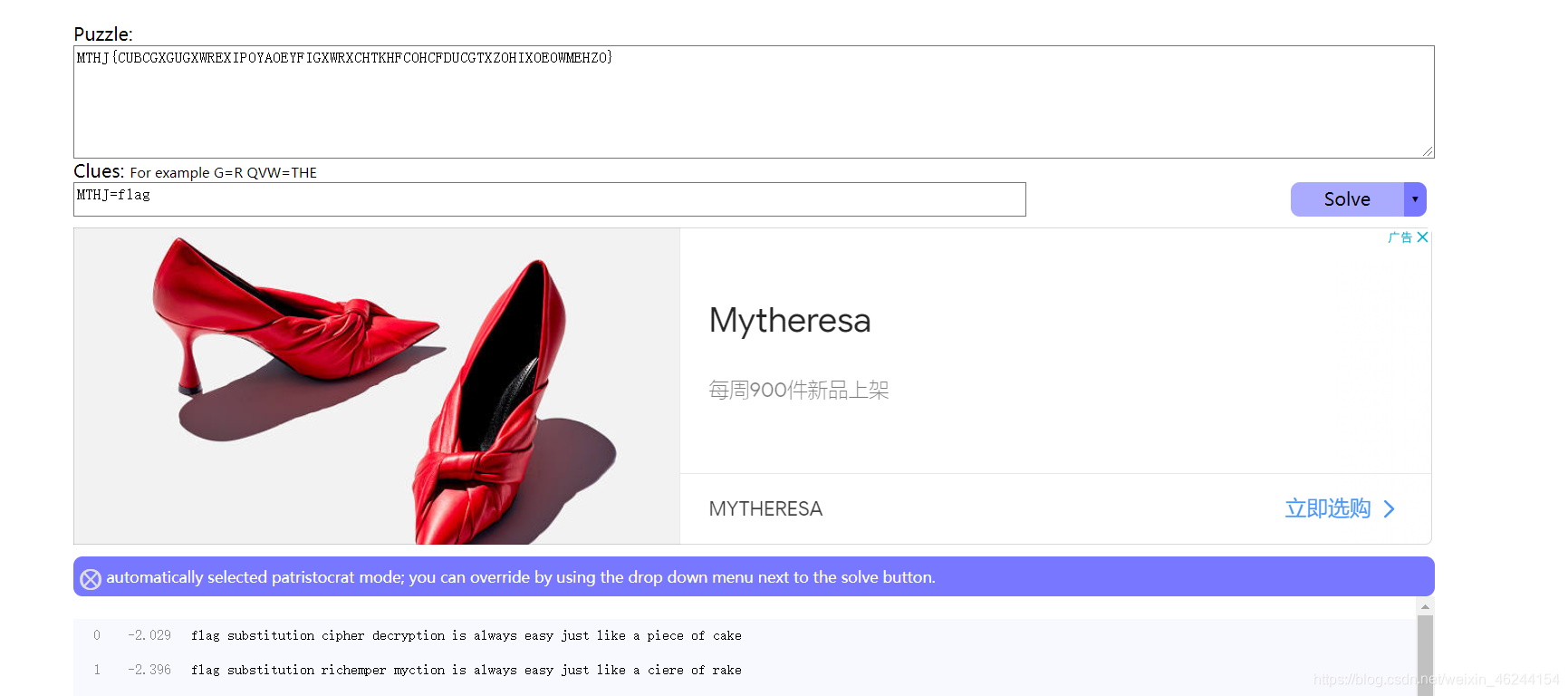Click the score -2.396 value
This screenshot has height=696, width=1568.
[x=149, y=670]
